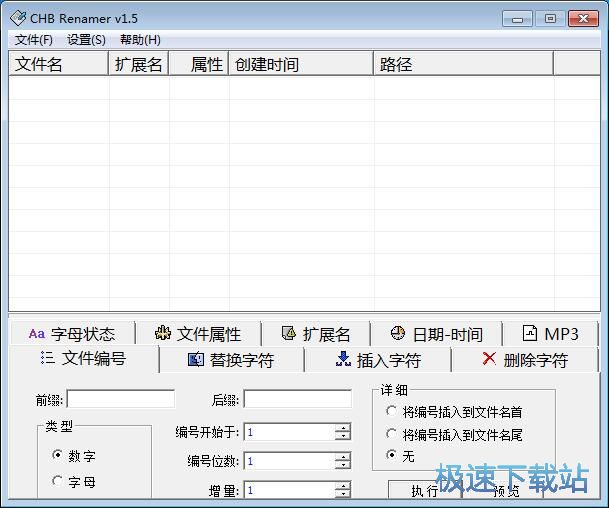Click the 前缀 input field
The width and height of the screenshot is (609, 508).
121,399
